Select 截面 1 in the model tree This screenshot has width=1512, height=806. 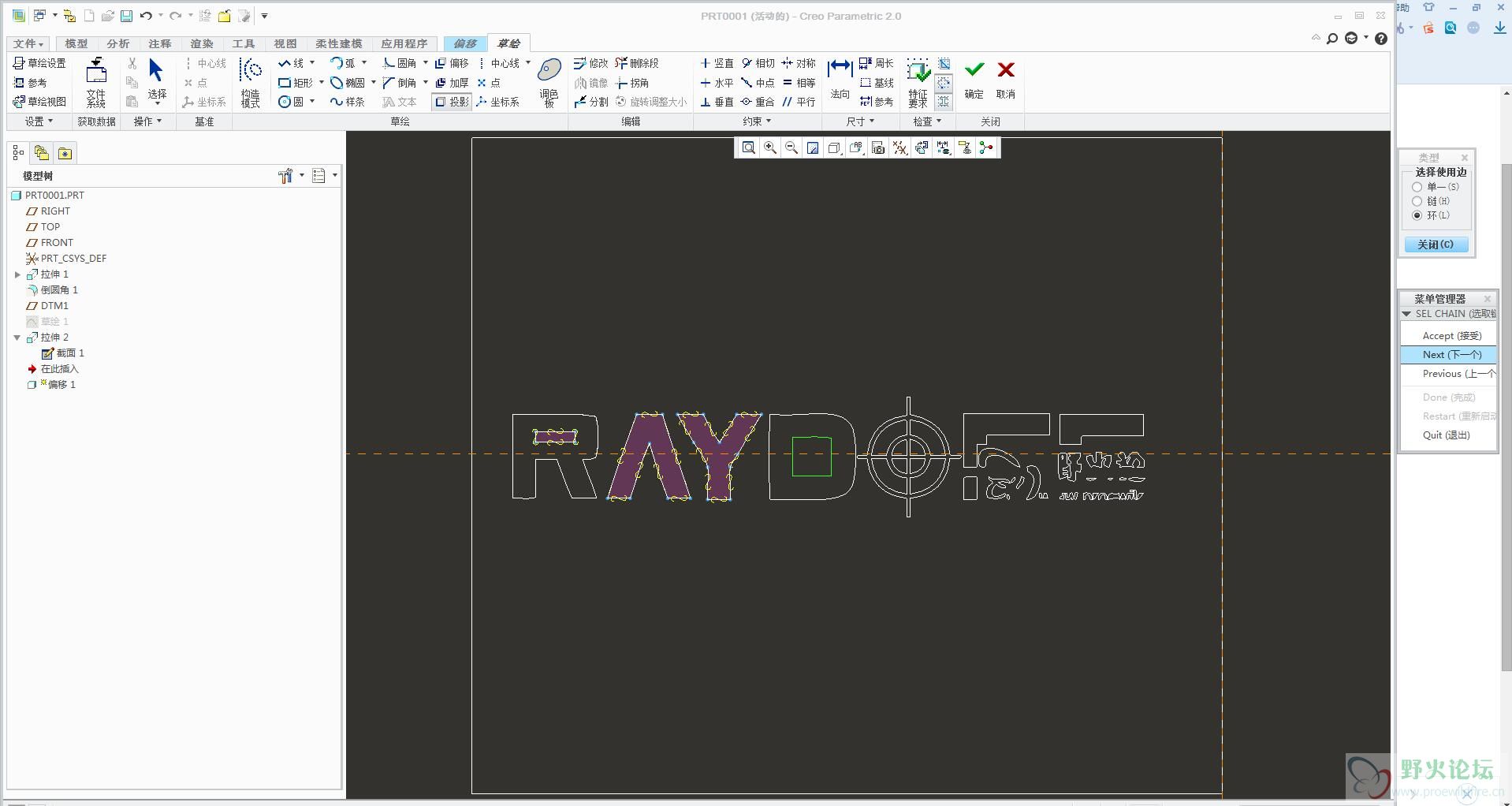click(63, 353)
